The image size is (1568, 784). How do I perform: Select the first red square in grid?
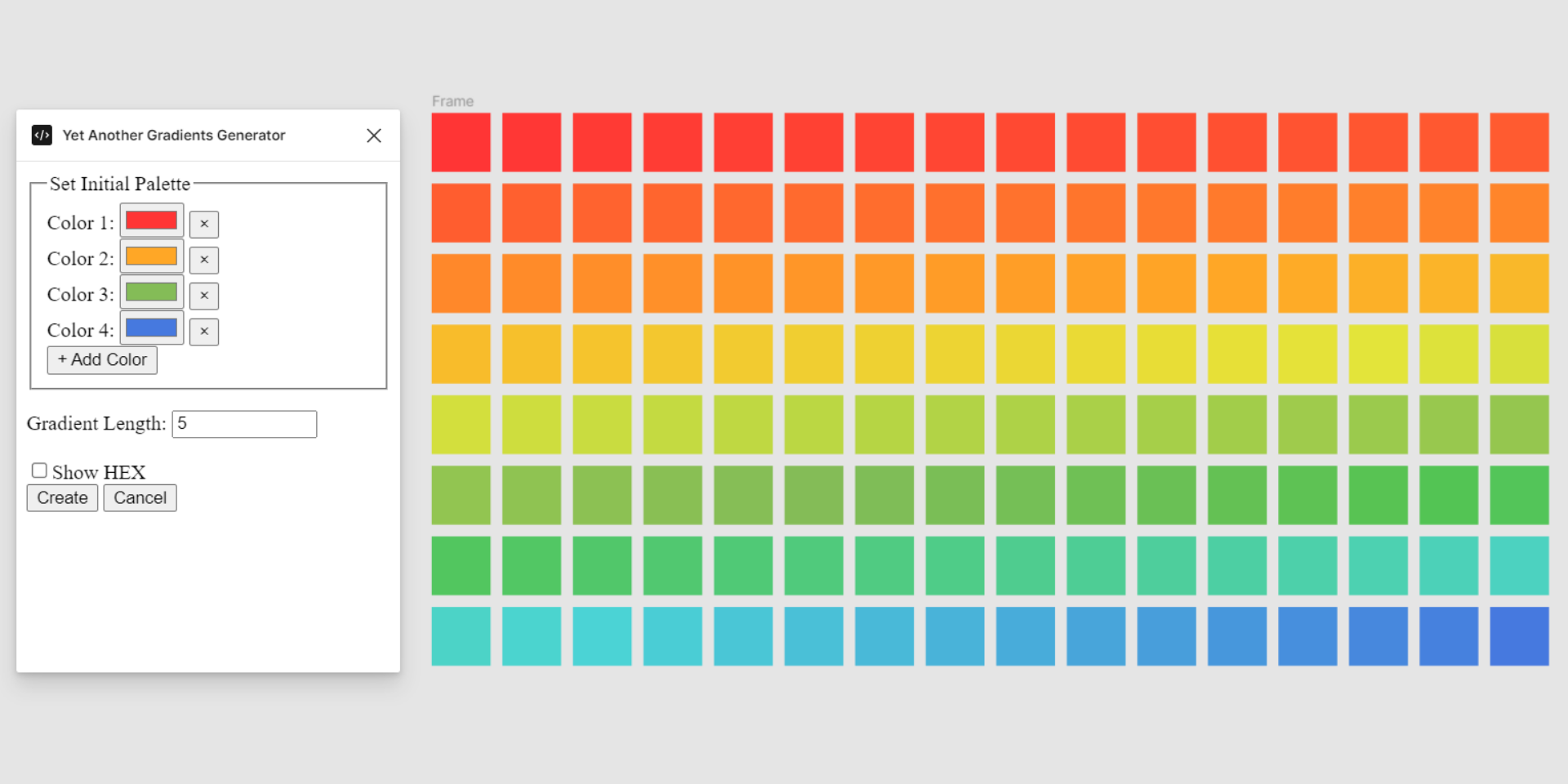click(461, 142)
